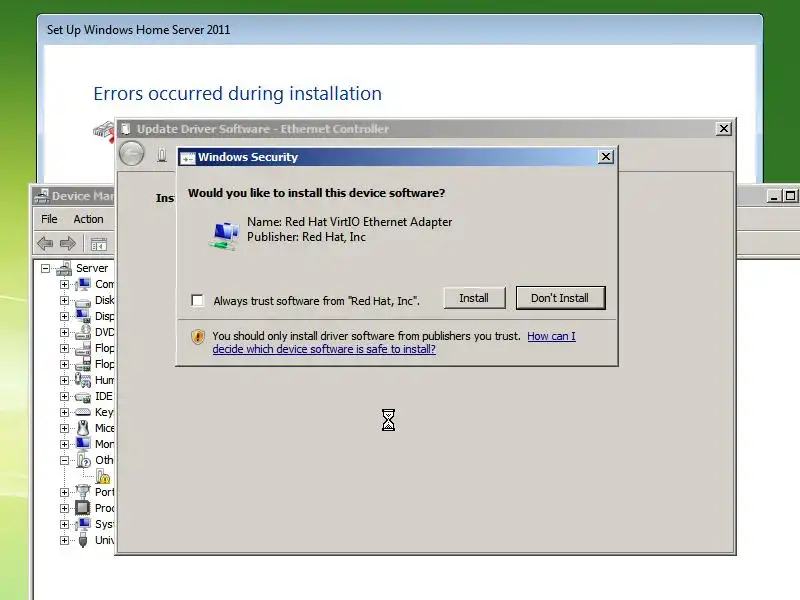800x600 pixels.
Task: Click the Forward toolbar arrow in Device Manager
Action: coord(68,244)
